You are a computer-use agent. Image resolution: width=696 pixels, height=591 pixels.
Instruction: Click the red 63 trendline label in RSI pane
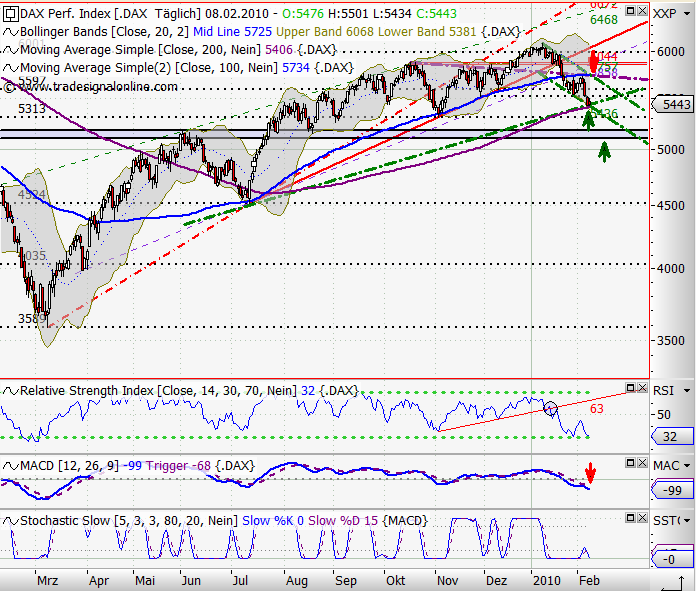click(x=597, y=409)
